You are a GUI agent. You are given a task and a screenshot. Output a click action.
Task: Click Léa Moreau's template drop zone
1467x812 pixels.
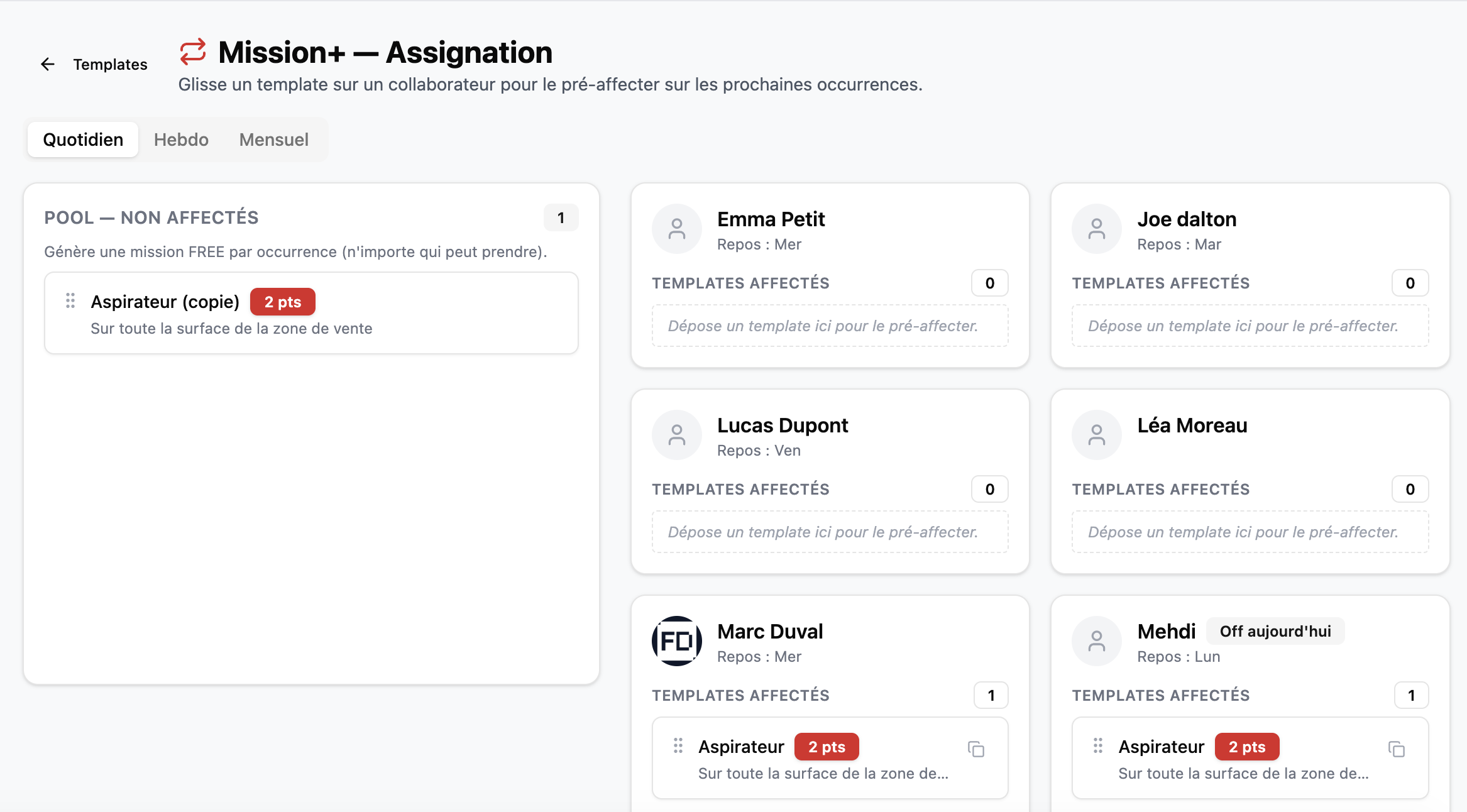[x=1250, y=532]
